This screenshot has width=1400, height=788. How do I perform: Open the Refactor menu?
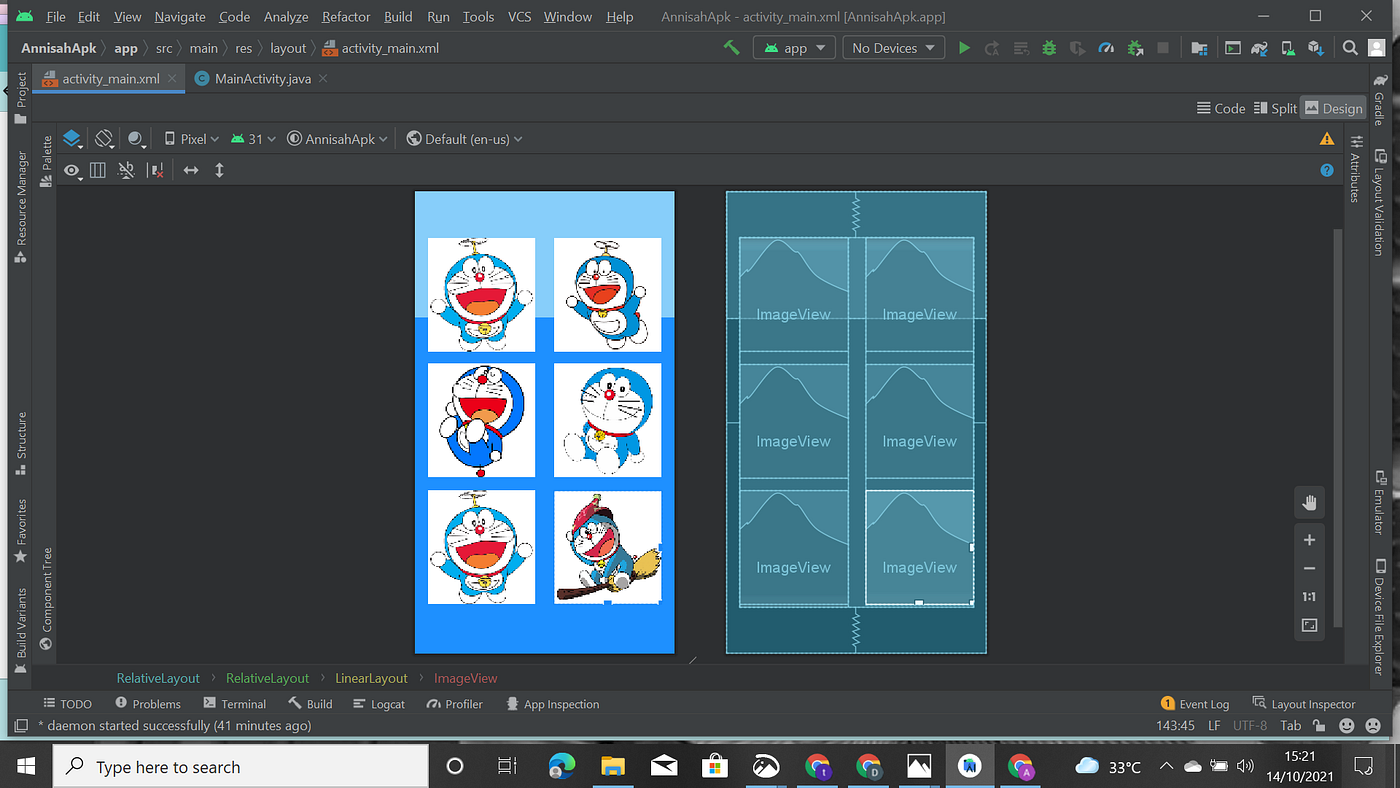[346, 16]
